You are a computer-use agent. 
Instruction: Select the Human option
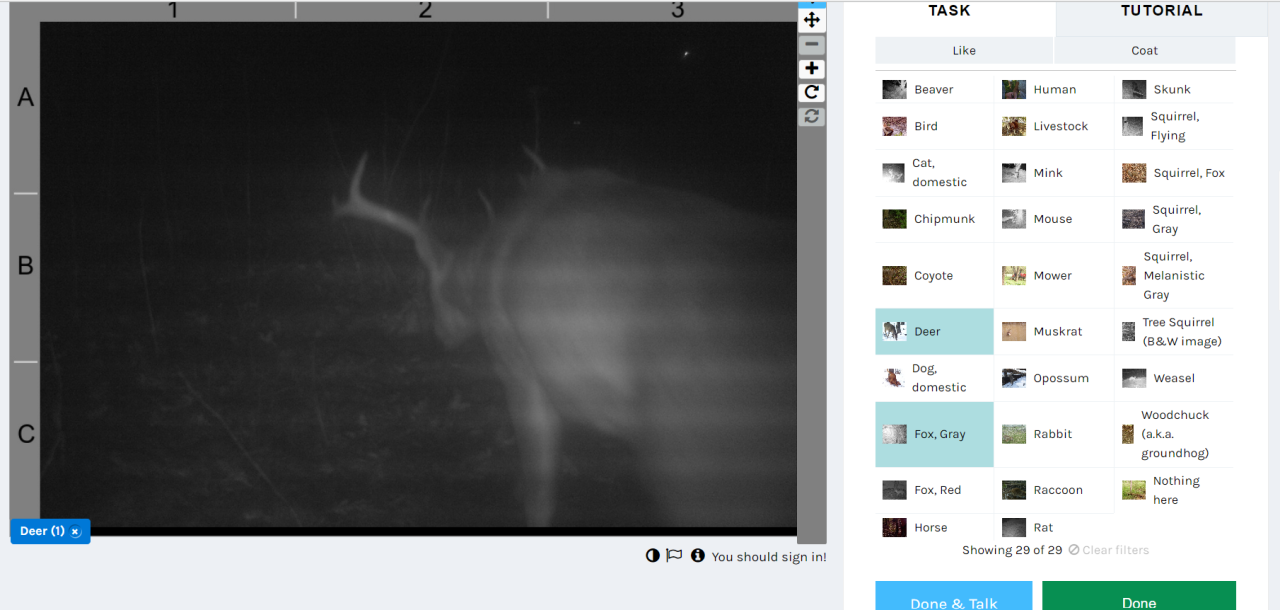pyautogui.click(x=1055, y=90)
